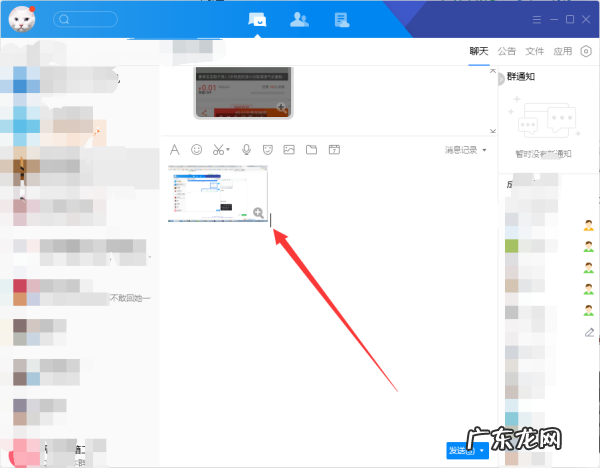Screen dimensions: 600x468
Task: Switch to the 文件 tab
Action: pos(535,51)
